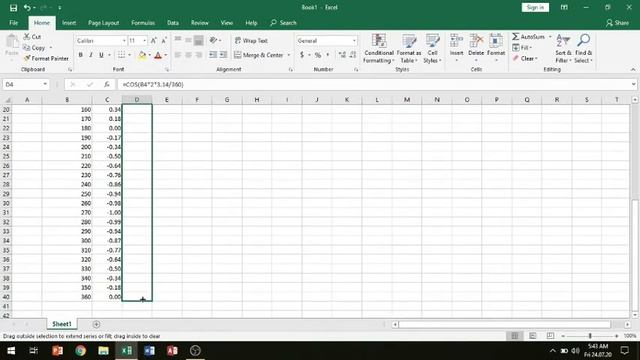Increase the font size
This screenshot has height=360, width=640.
[153, 40]
